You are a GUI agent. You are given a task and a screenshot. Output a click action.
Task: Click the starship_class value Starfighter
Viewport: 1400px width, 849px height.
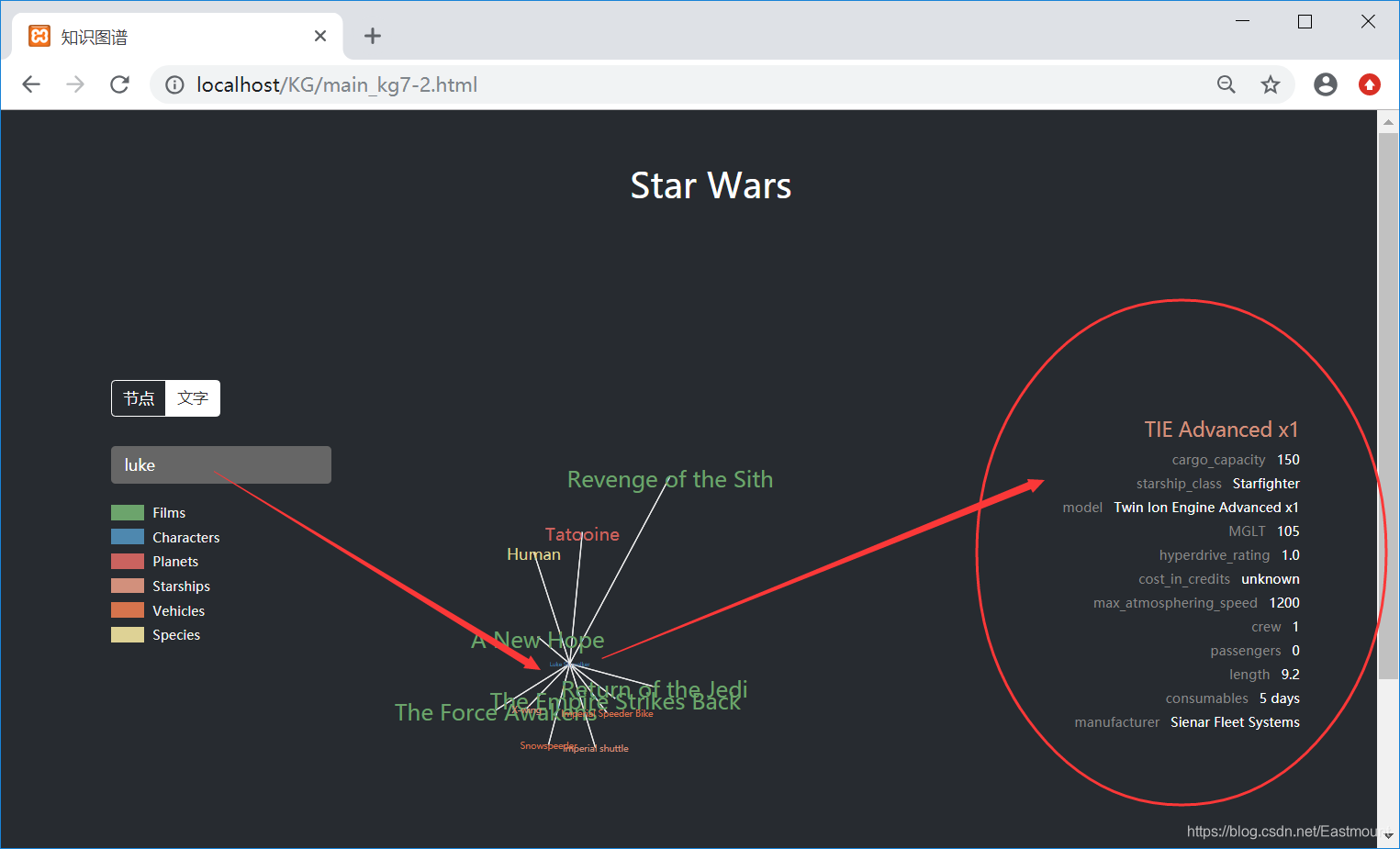point(1266,484)
